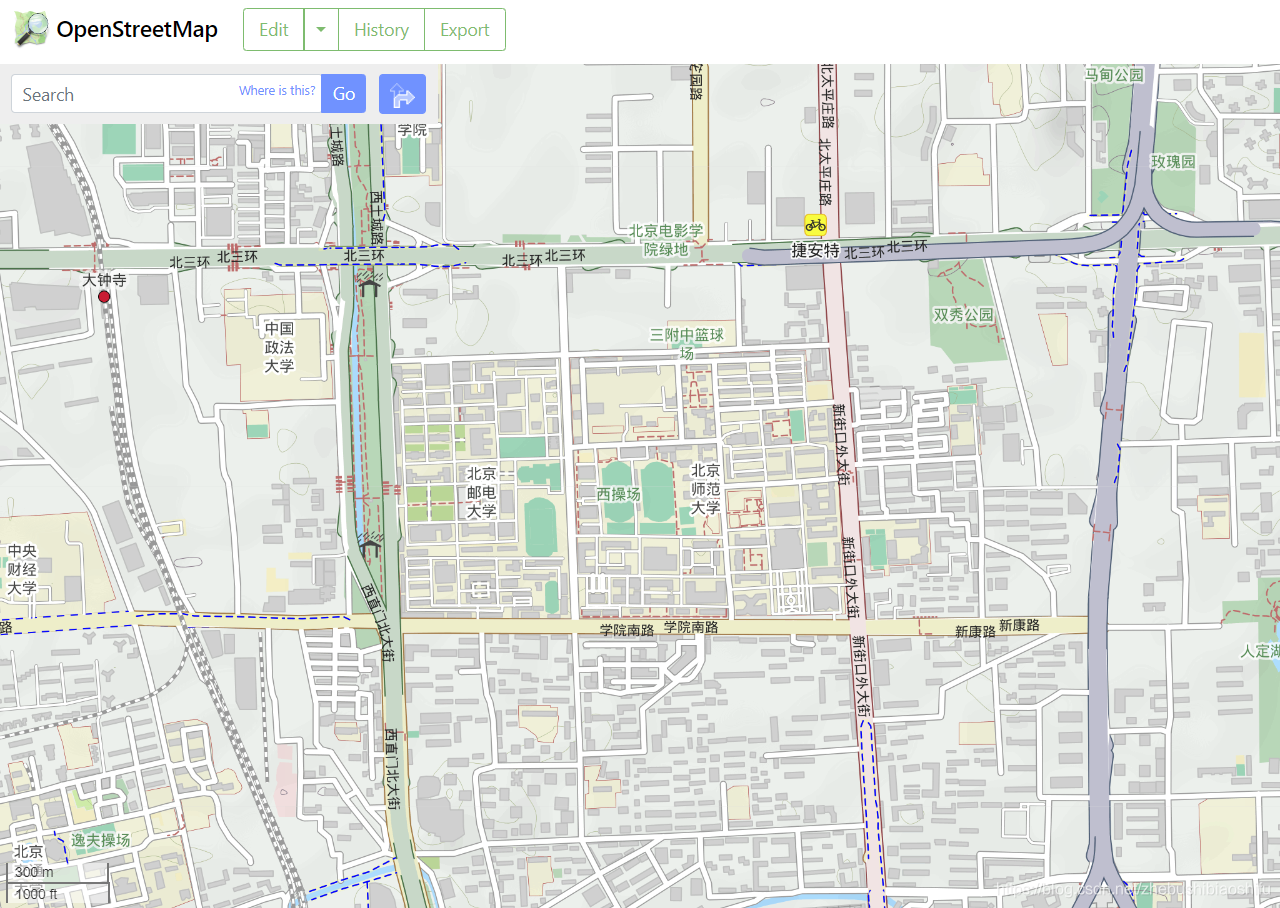Screen dimensions: 1280x908
Task: Click the OpenStreetMap magnifier logo
Action: 31,29
